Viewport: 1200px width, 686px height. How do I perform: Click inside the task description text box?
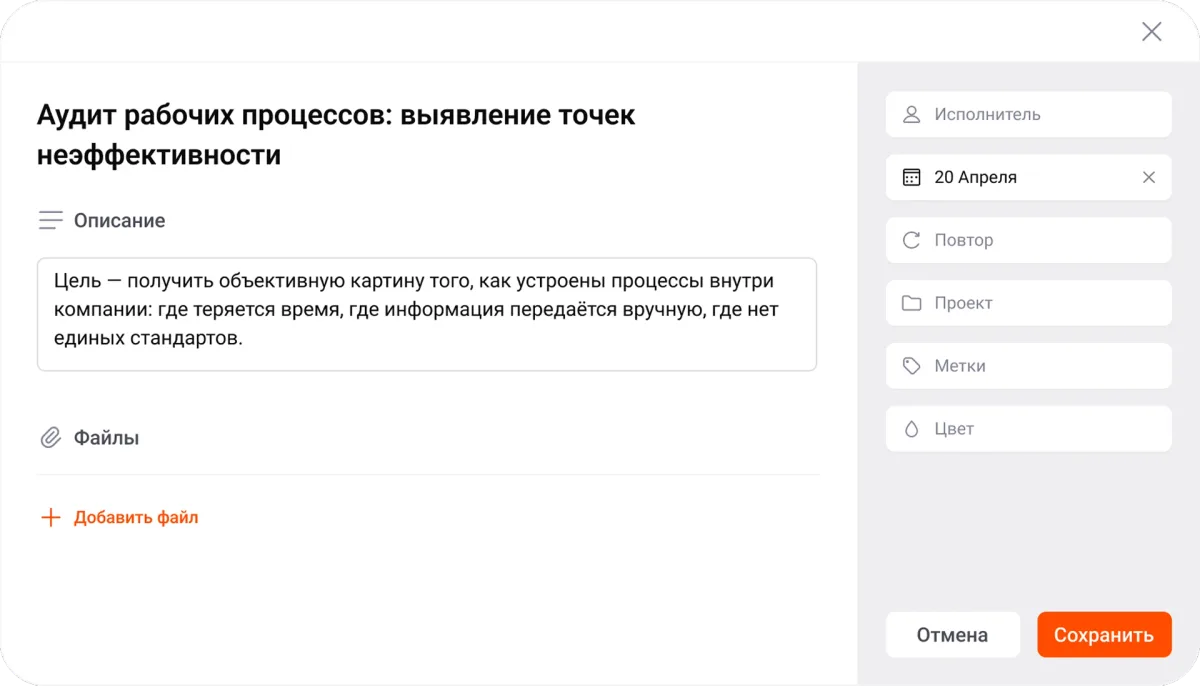click(x=427, y=314)
